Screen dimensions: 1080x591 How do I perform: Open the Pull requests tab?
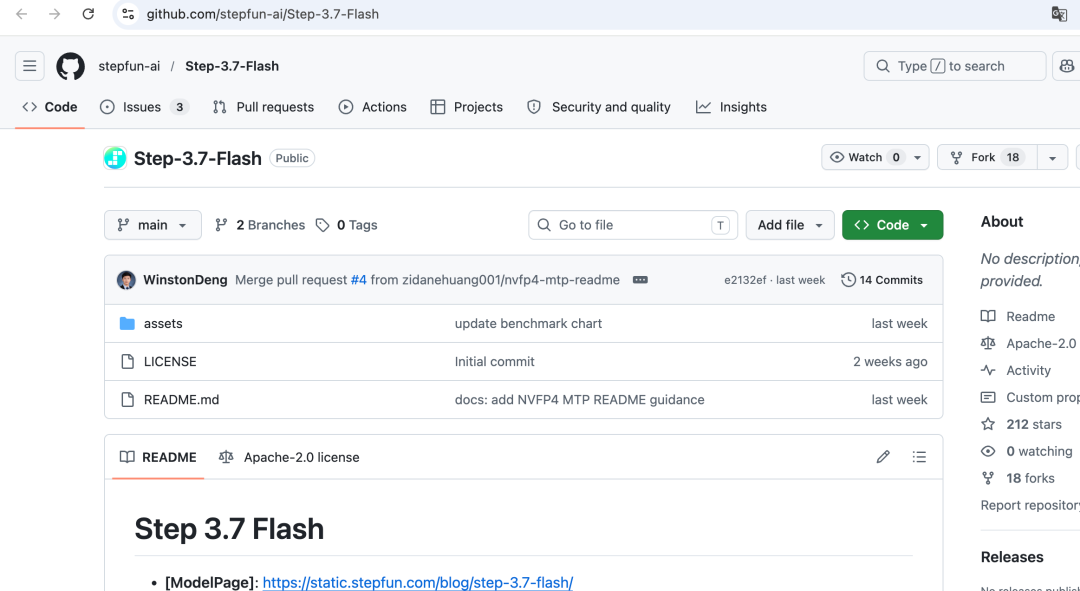[263, 107]
